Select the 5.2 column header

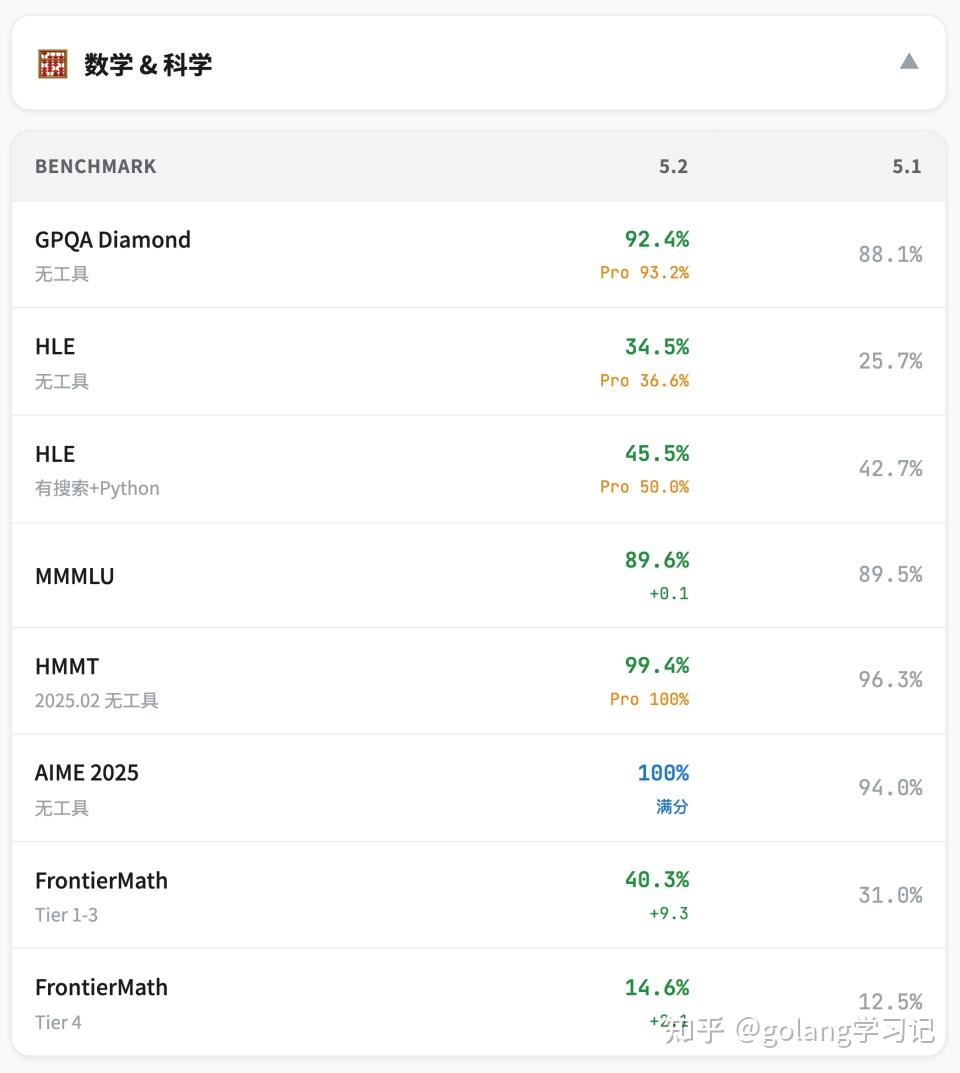[673, 166]
